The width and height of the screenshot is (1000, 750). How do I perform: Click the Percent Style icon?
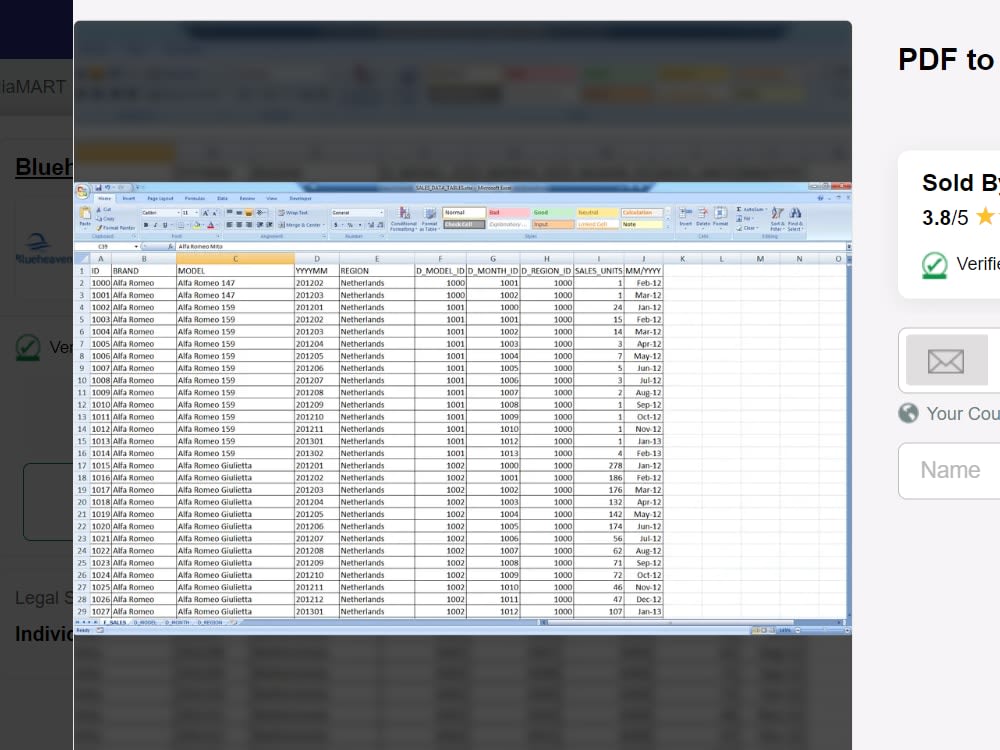pos(349,225)
